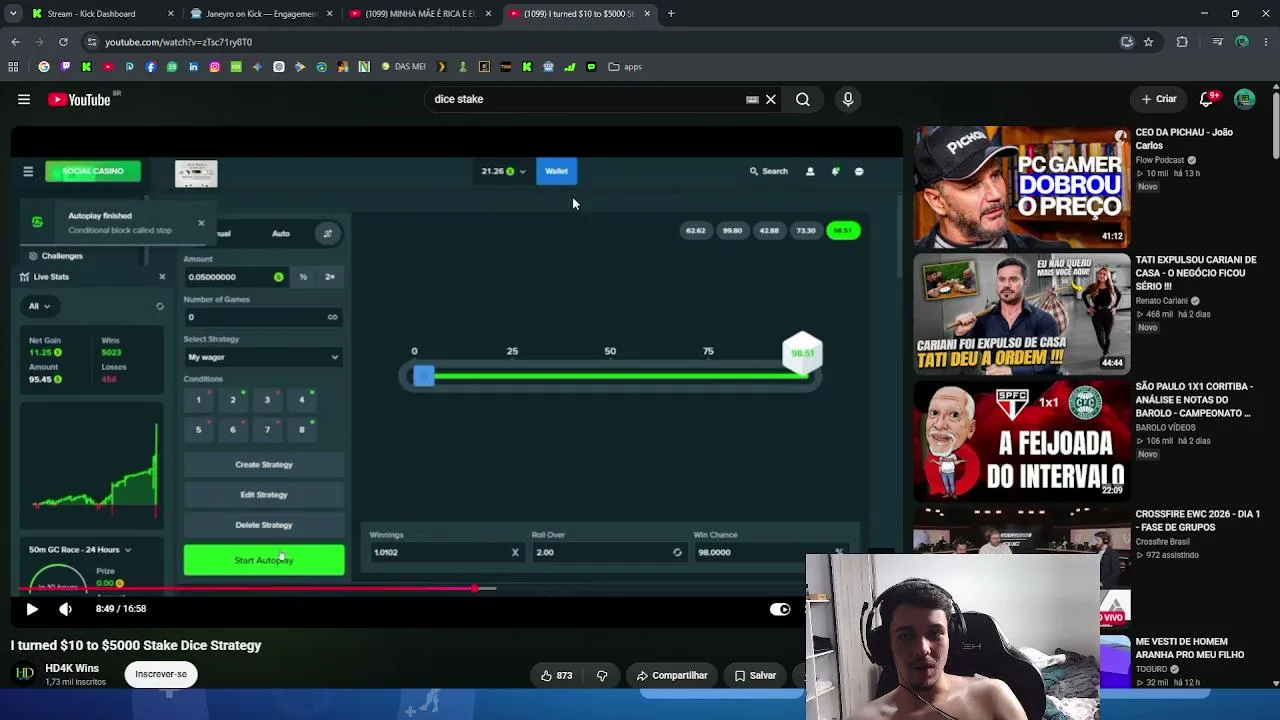Image resolution: width=1280 pixels, height=720 pixels.
Task: Double the bet with the 2× button
Action: tap(330, 277)
